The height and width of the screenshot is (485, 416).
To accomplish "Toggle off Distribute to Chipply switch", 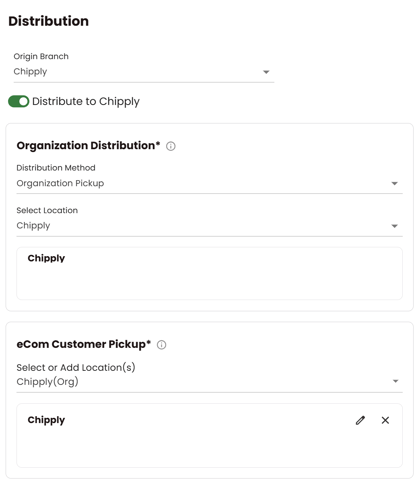I will click(19, 101).
